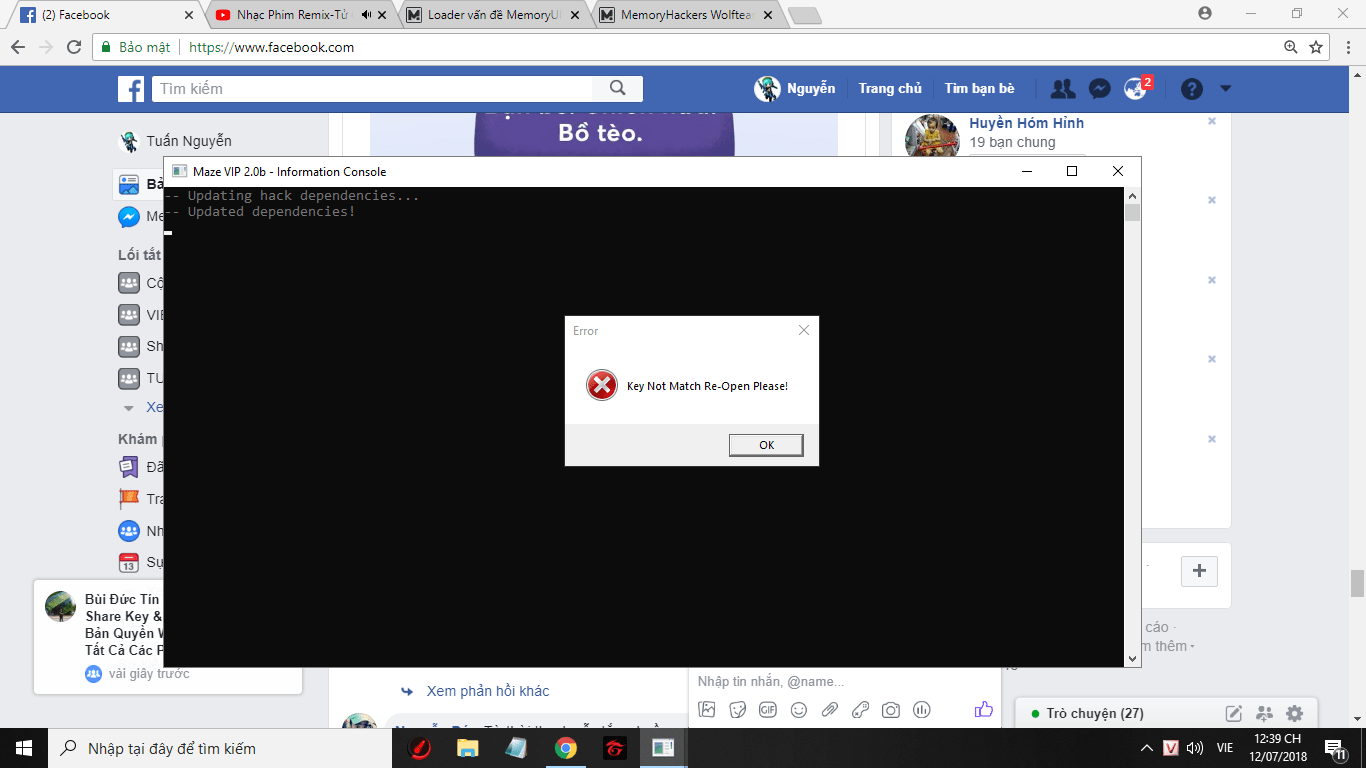The image size is (1366, 768).
Task: Expand the Xem thêm arrow in the shortcuts list
Action: [x=127, y=408]
